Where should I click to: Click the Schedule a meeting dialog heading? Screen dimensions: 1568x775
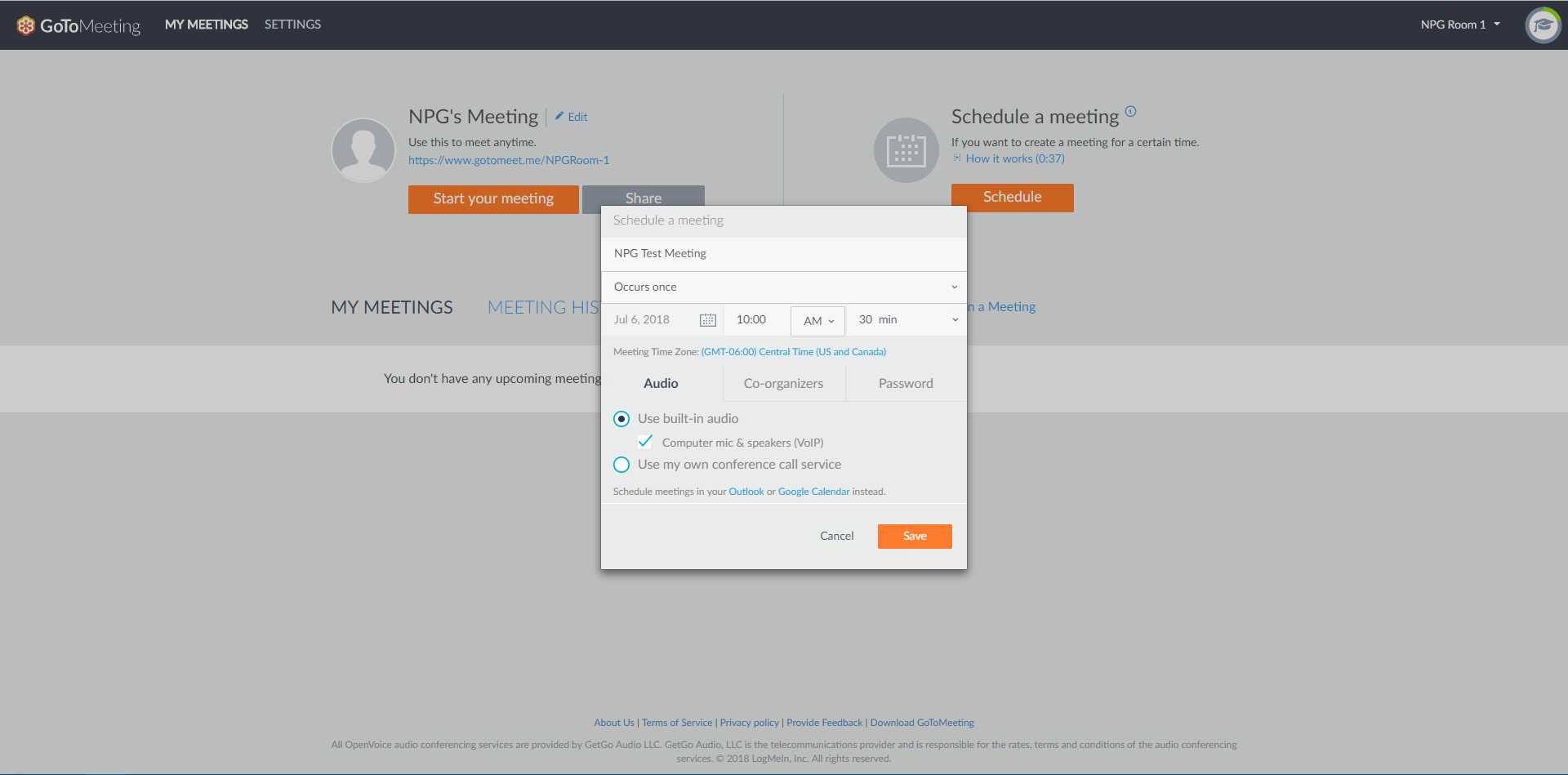pyautogui.click(x=668, y=220)
